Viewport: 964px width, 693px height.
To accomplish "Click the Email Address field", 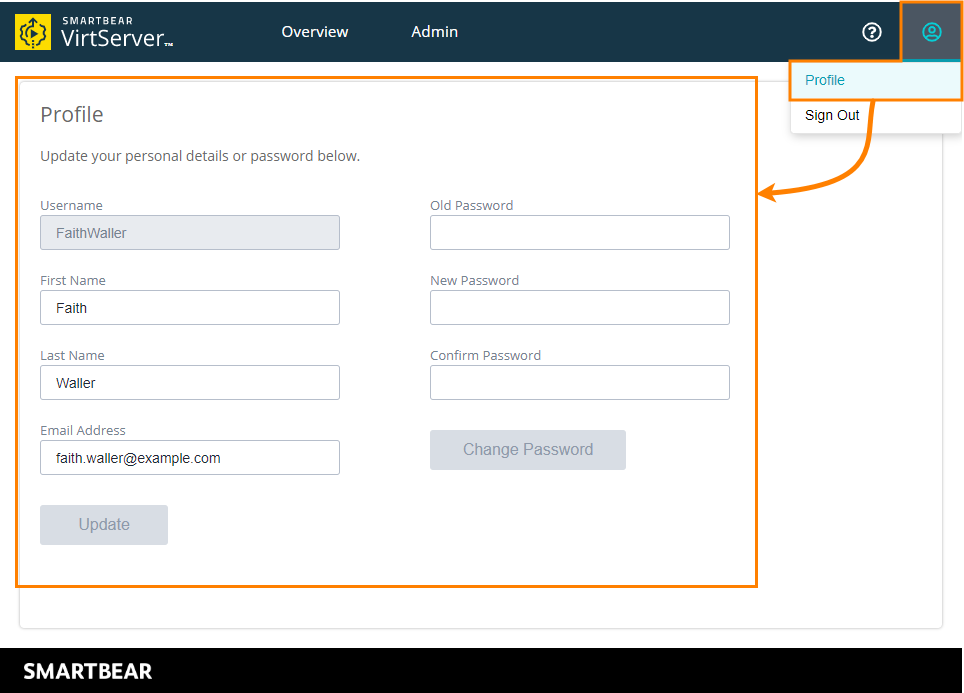I will tap(189, 457).
